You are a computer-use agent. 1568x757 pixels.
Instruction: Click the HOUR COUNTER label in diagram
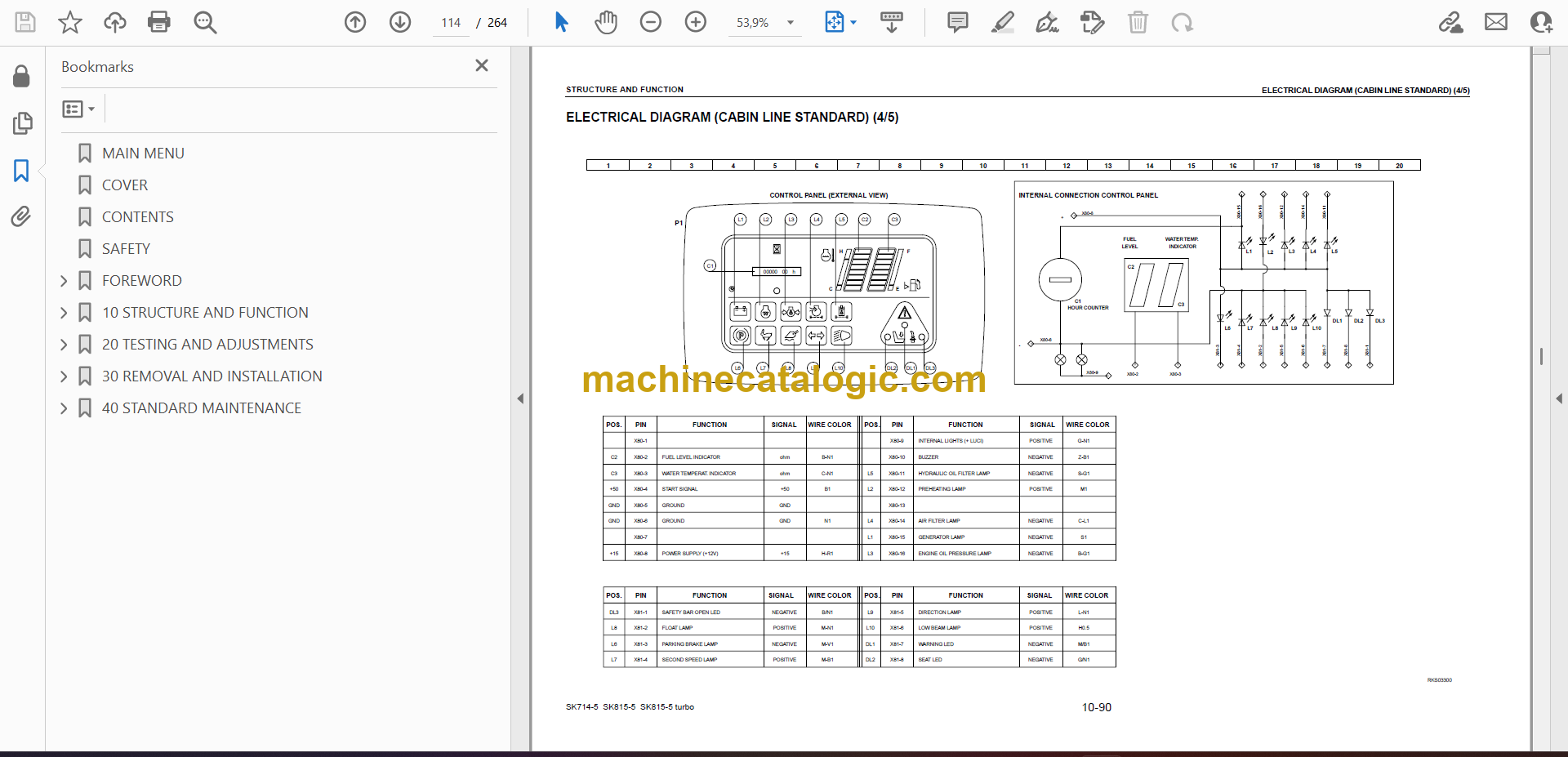click(x=1088, y=308)
